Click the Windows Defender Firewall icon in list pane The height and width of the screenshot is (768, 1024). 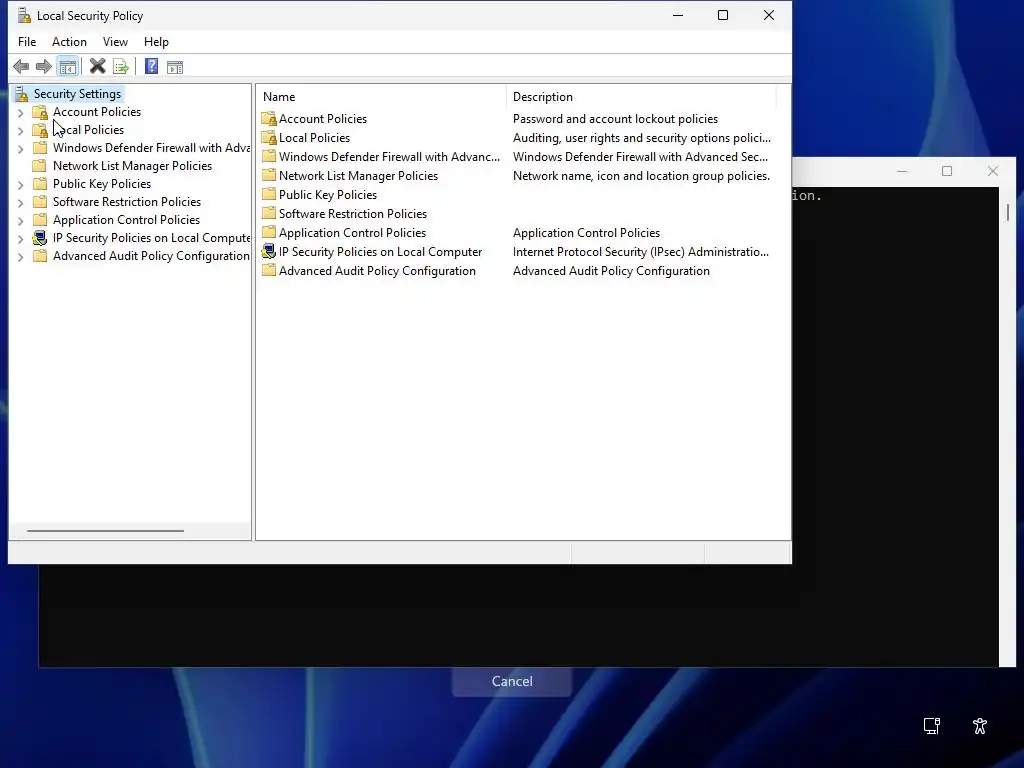(x=269, y=157)
